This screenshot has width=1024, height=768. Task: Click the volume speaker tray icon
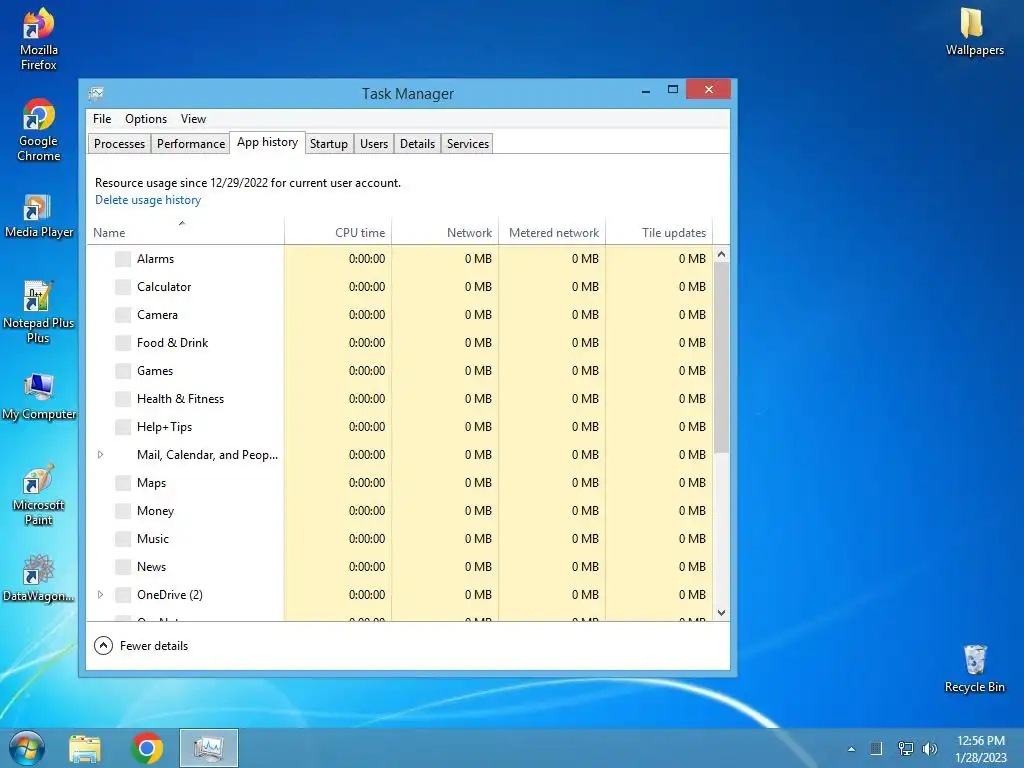coord(930,748)
